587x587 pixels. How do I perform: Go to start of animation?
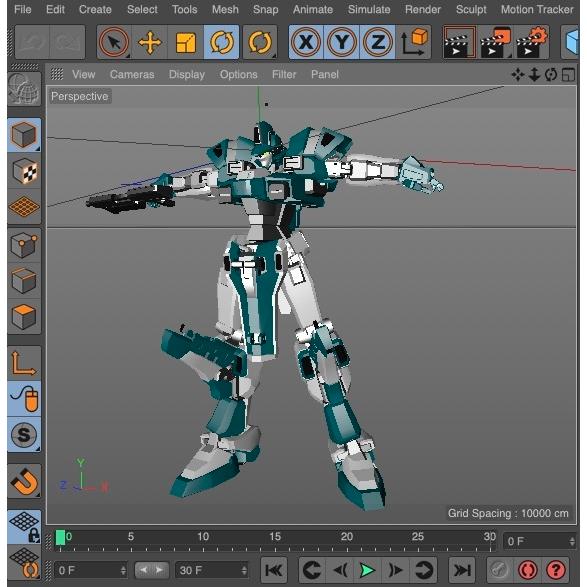tap(274, 570)
